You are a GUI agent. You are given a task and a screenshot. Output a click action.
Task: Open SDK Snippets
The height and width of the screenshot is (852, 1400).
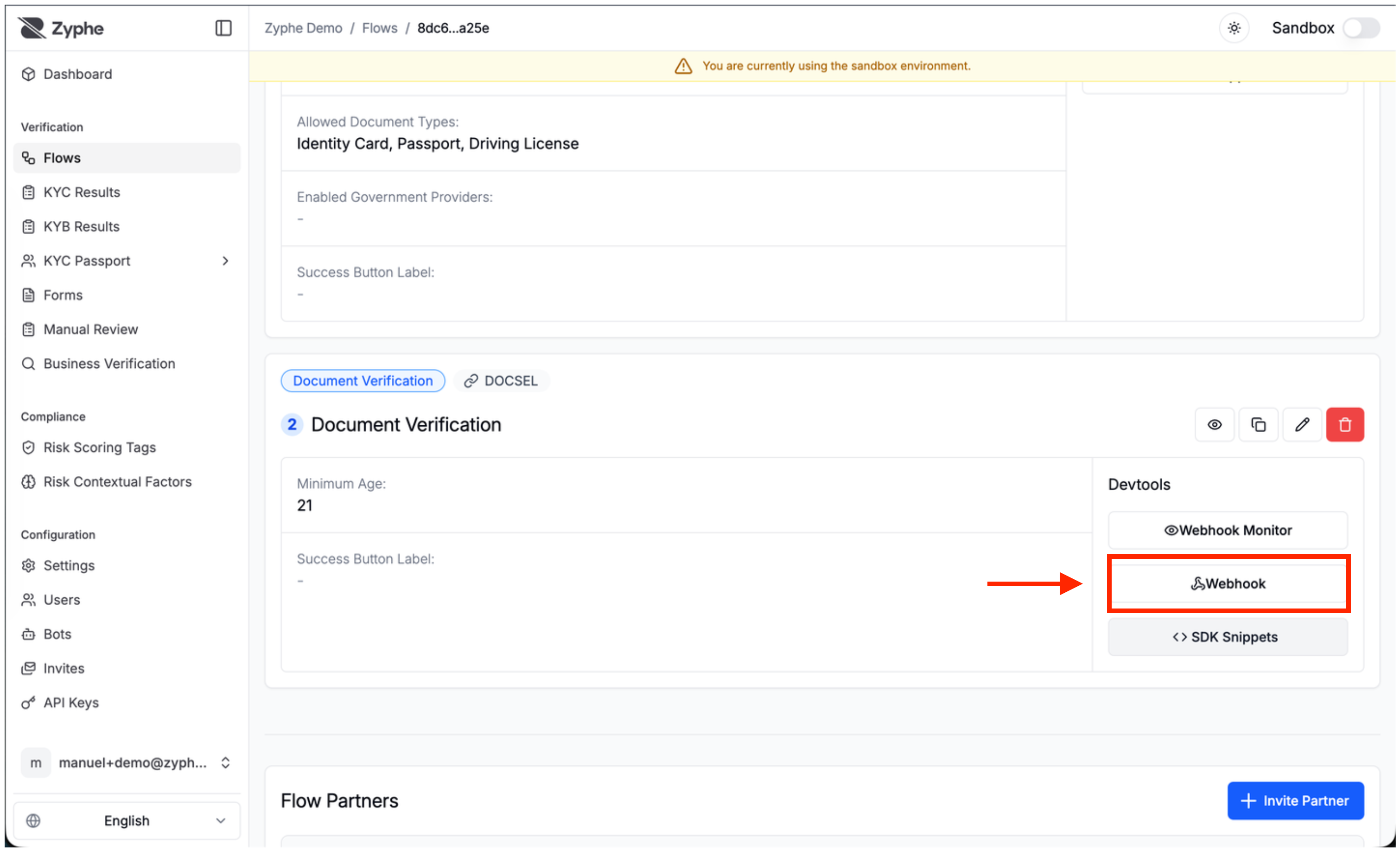(1227, 637)
